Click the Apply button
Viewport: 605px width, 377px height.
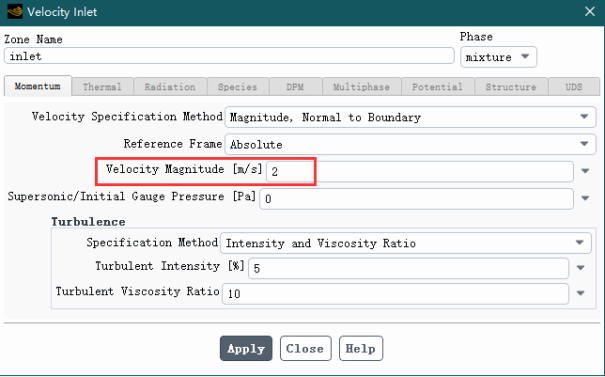246,348
